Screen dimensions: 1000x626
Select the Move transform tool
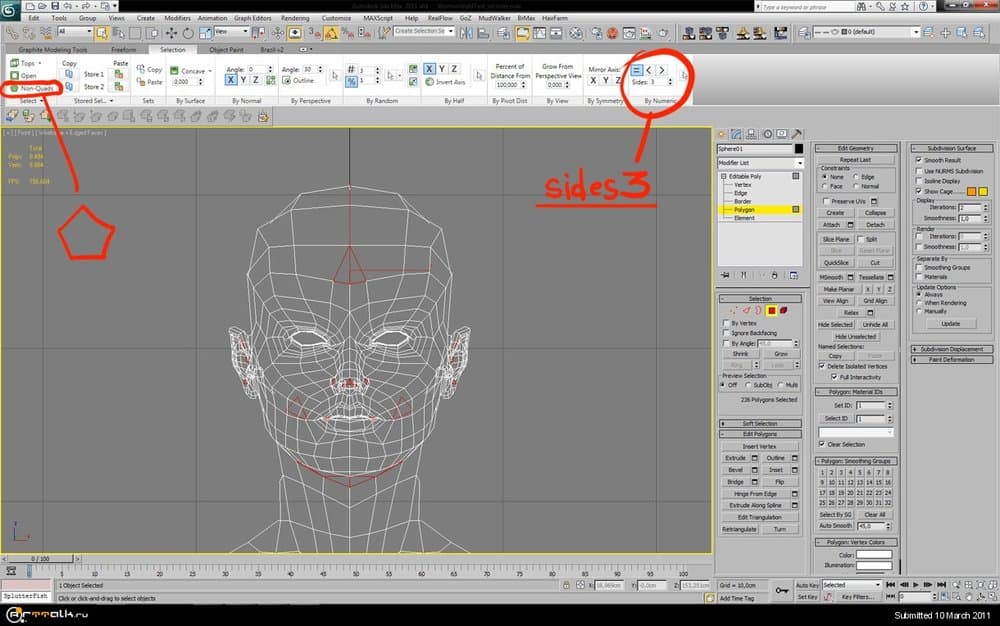(172, 32)
